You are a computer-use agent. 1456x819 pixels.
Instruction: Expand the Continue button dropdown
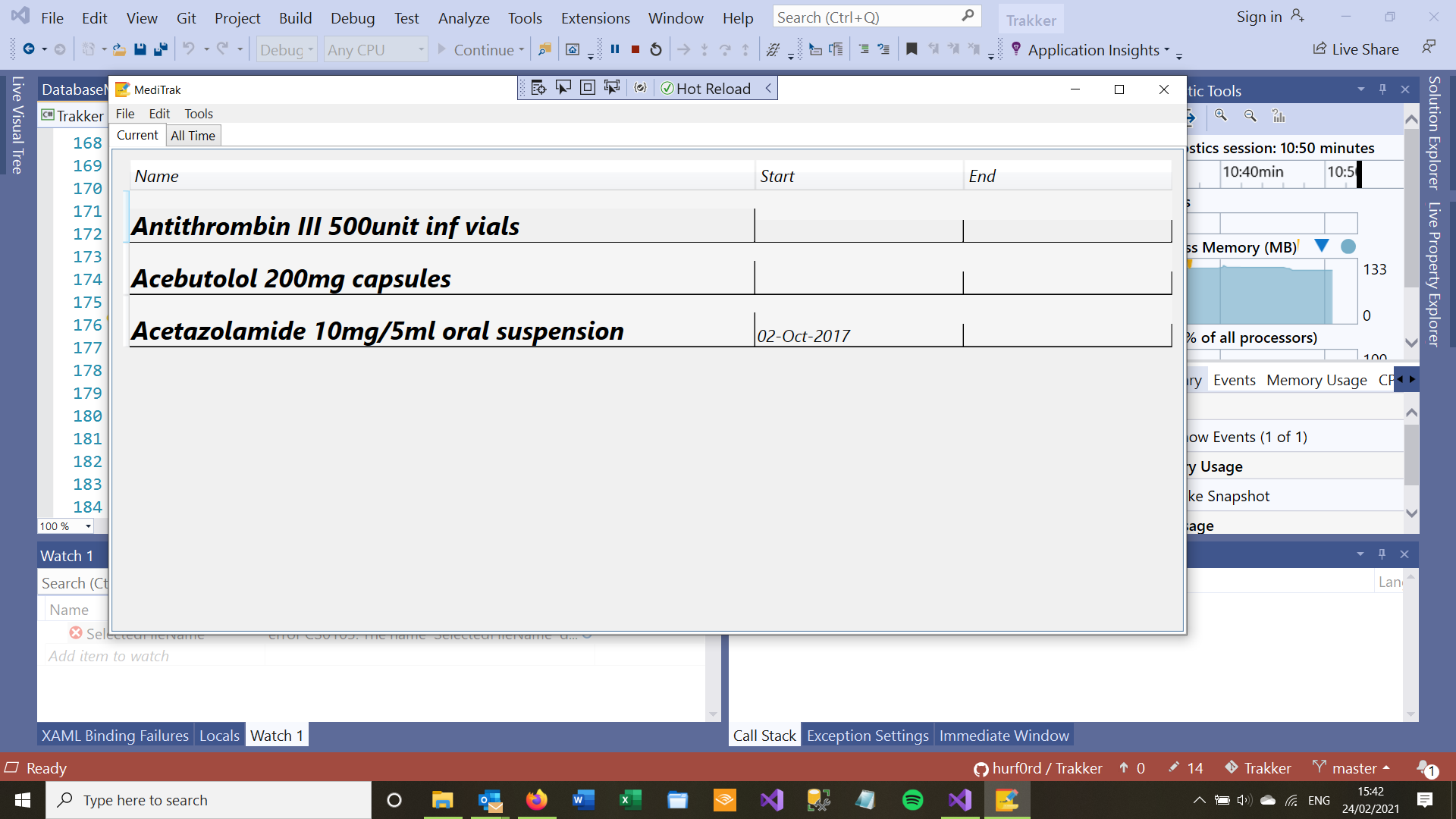(x=522, y=50)
